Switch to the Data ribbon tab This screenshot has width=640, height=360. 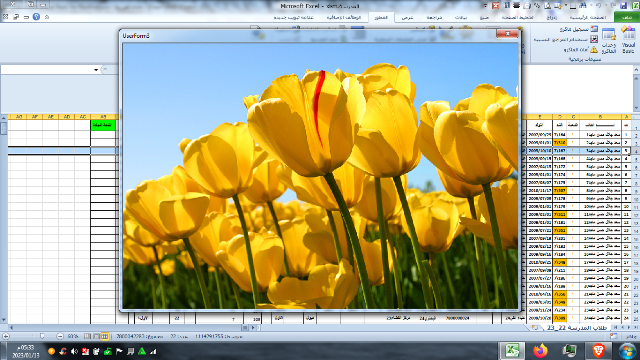[461, 18]
